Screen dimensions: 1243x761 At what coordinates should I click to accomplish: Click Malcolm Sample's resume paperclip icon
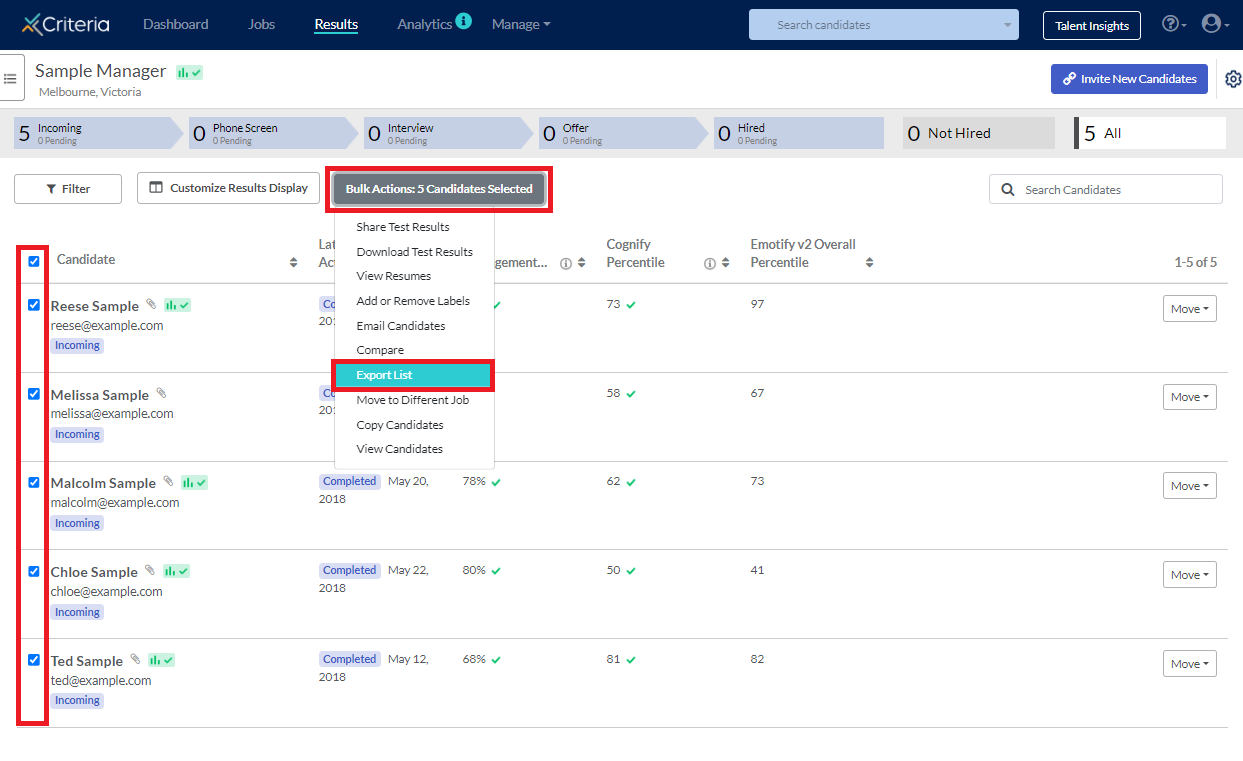point(168,481)
